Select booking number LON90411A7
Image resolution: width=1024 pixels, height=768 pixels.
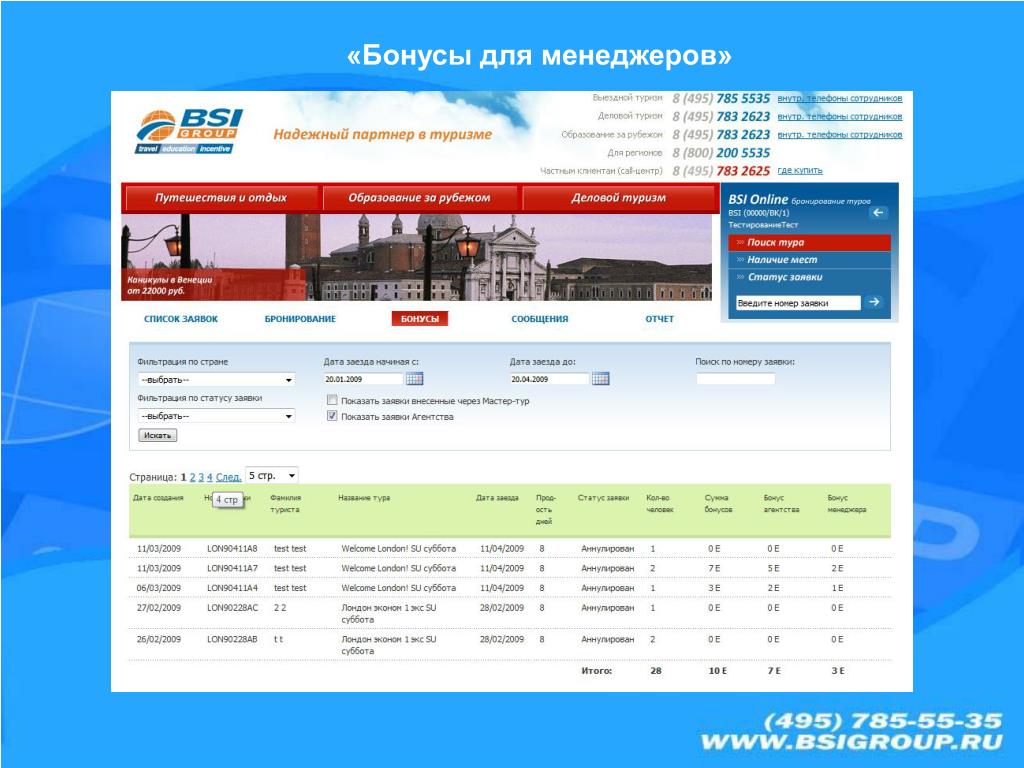tap(232, 568)
